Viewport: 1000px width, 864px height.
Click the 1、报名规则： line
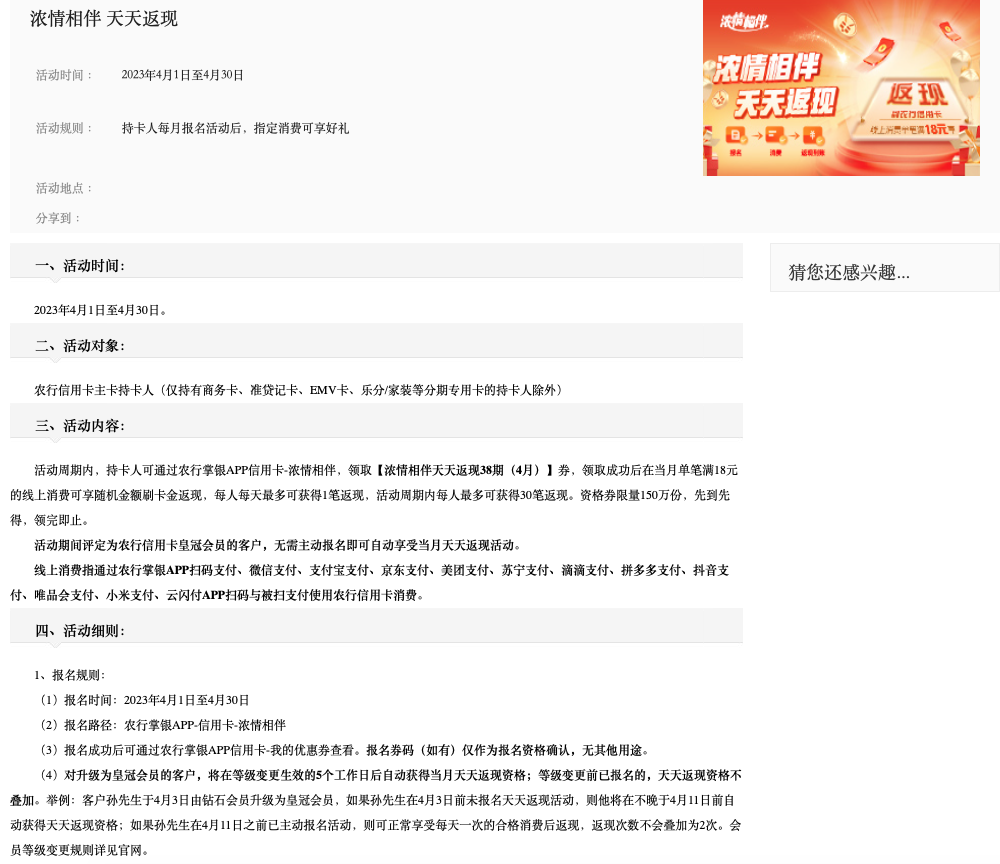[70, 675]
